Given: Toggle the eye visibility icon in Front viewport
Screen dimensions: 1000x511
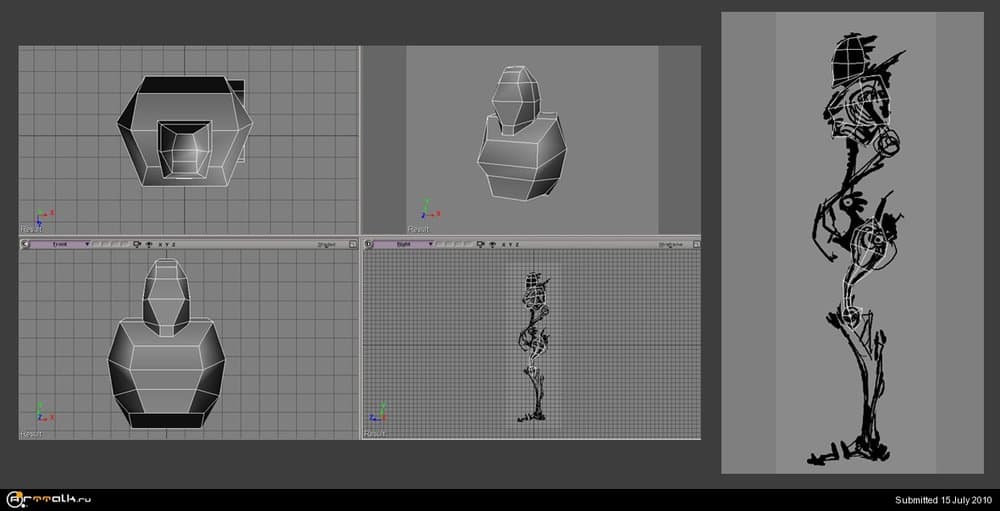Looking at the screenshot, I should (149, 244).
